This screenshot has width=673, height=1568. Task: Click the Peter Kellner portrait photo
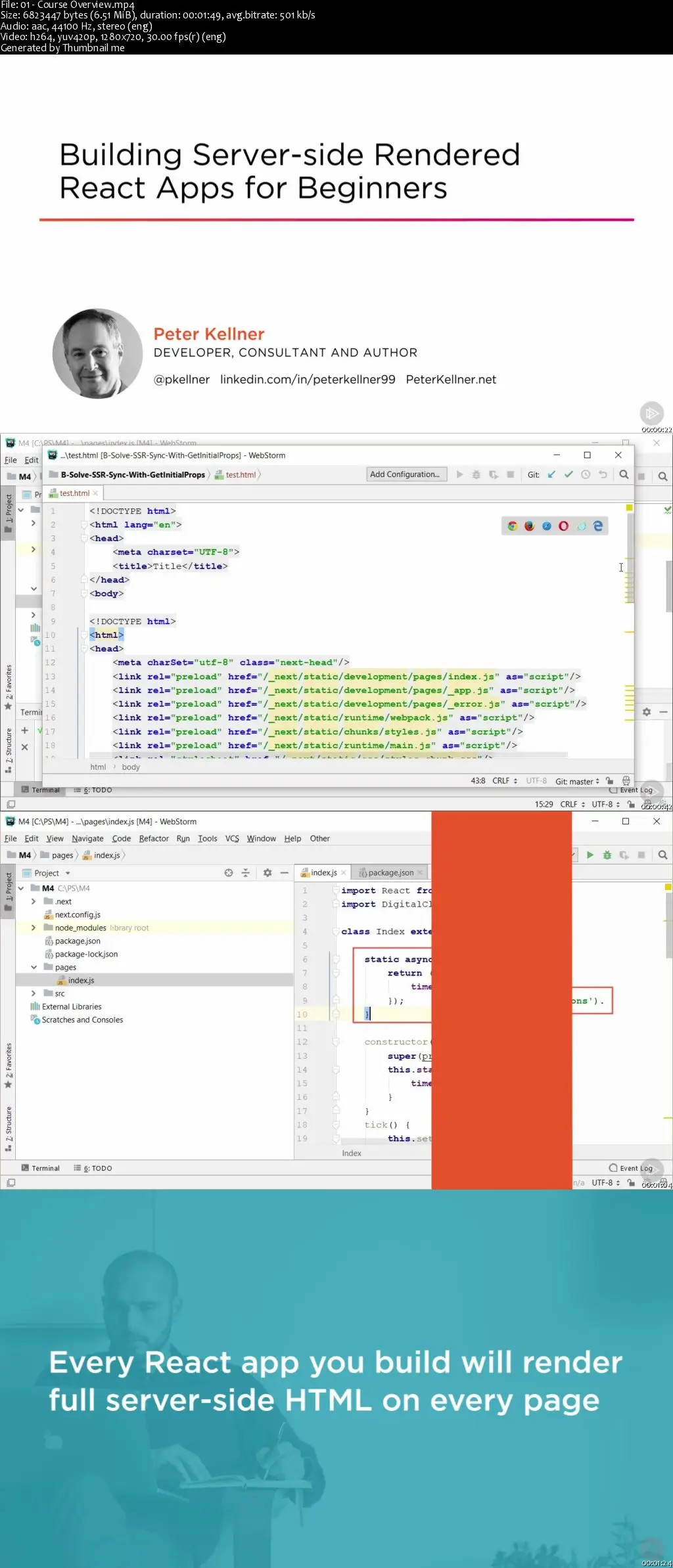point(97,353)
